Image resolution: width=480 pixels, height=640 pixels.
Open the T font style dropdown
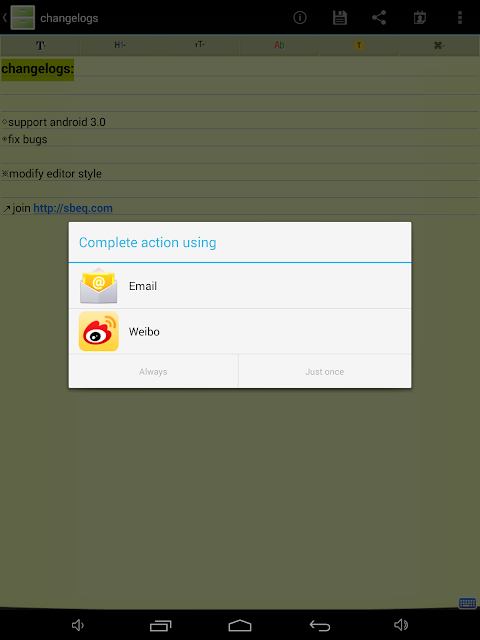[x=40, y=45]
